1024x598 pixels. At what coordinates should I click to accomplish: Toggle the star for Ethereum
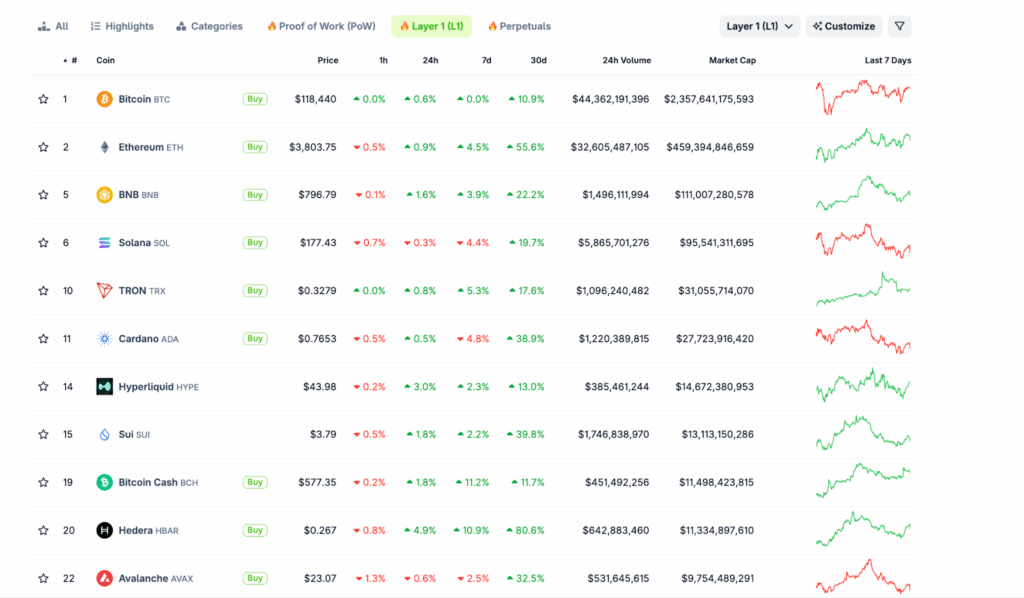click(x=43, y=147)
